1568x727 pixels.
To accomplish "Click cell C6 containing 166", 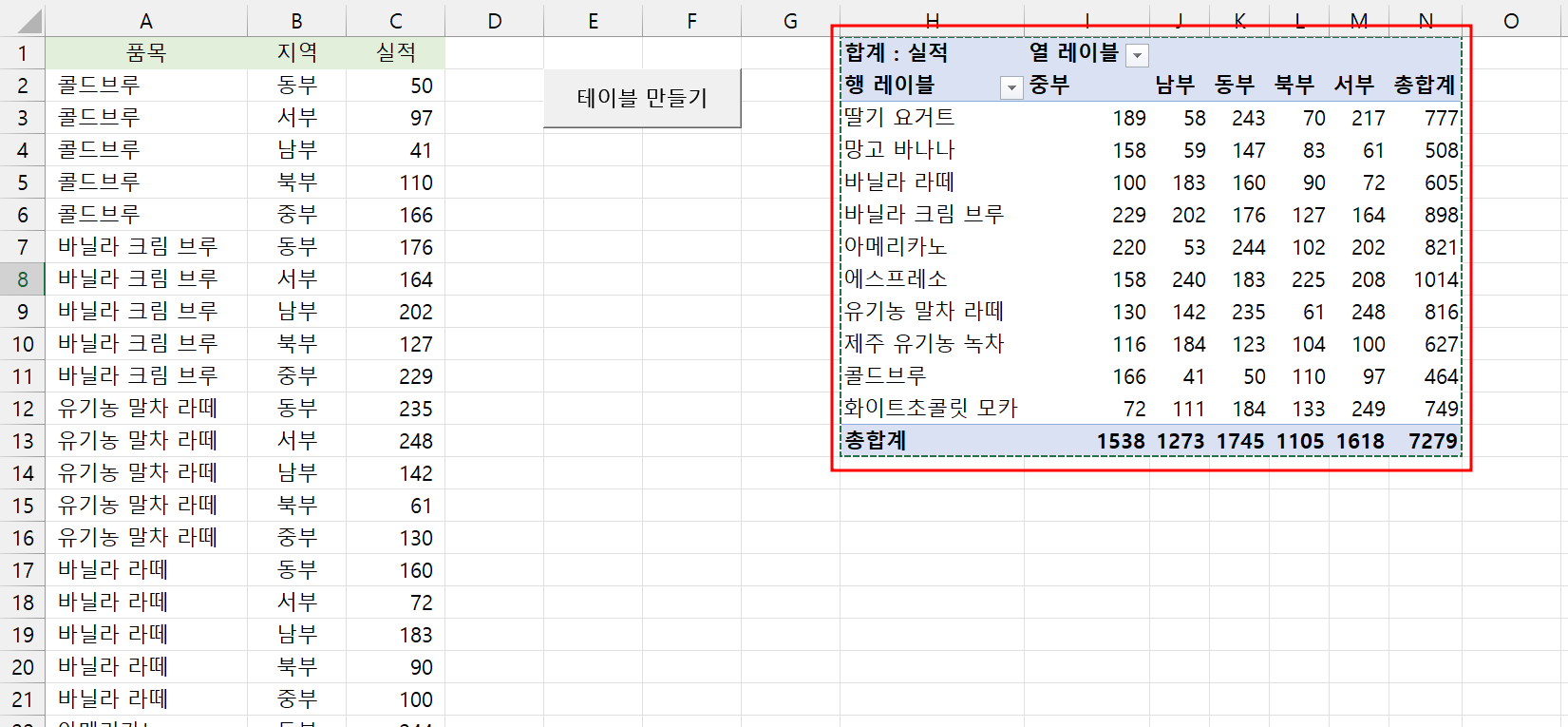I will pyautogui.click(x=395, y=215).
